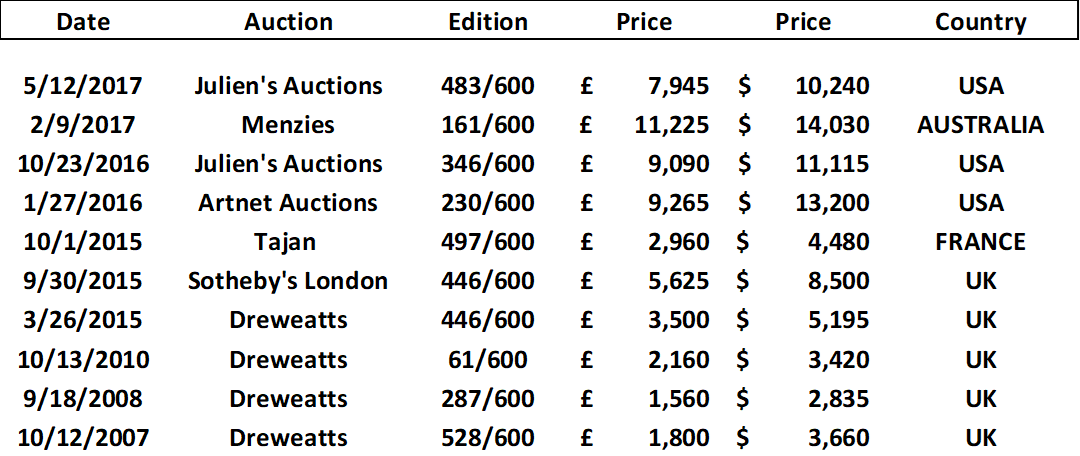Select the Country column header
The image size is (1080, 456).
[981, 22]
